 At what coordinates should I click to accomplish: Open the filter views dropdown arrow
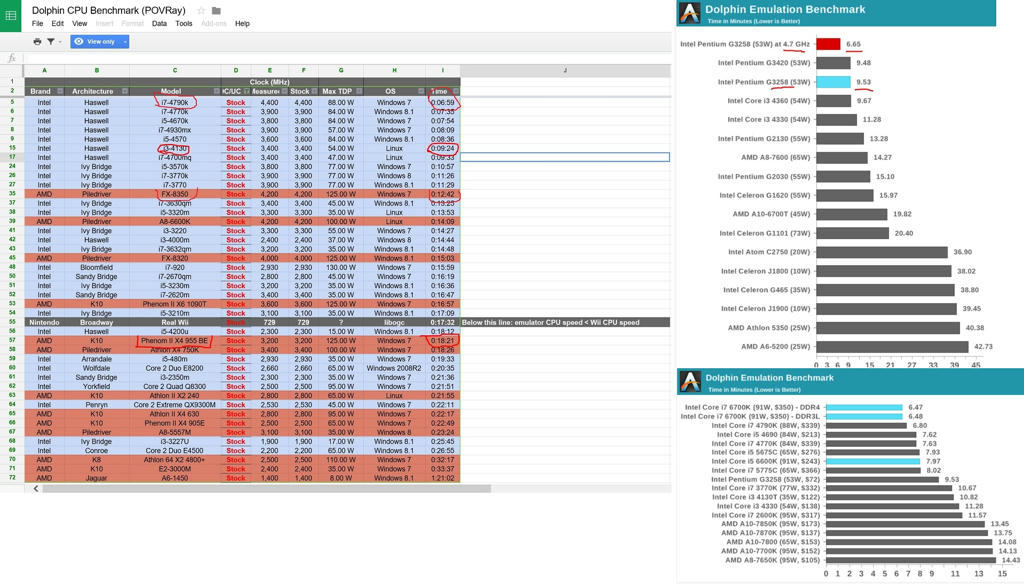60,42
